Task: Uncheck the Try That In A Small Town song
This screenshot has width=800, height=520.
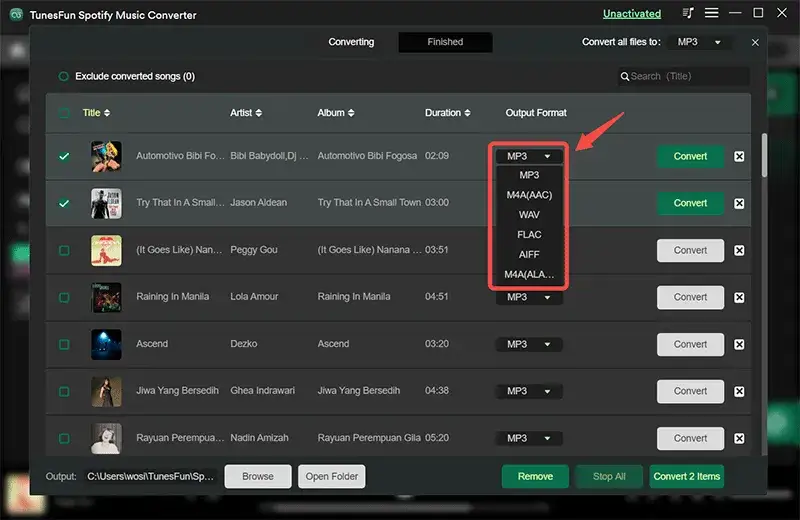Action: (64, 203)
